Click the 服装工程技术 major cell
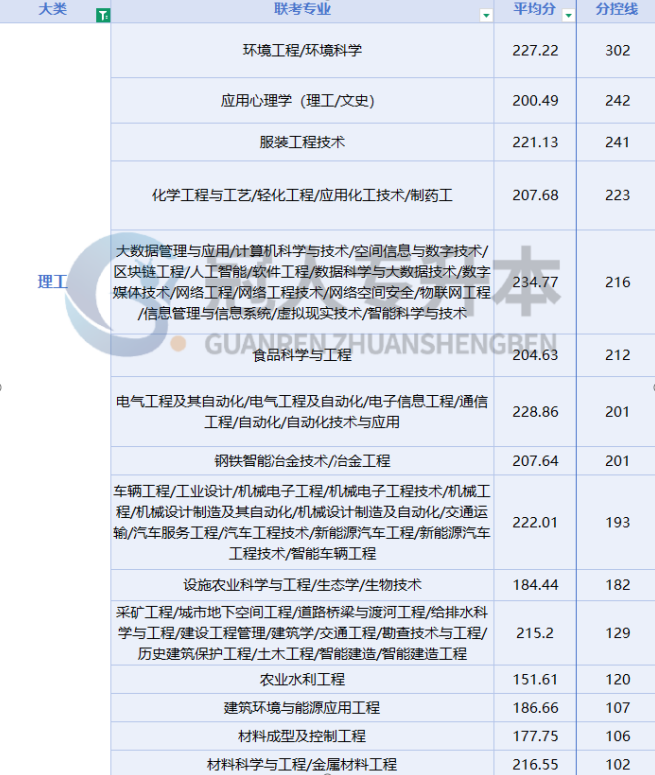 point(302,142)
